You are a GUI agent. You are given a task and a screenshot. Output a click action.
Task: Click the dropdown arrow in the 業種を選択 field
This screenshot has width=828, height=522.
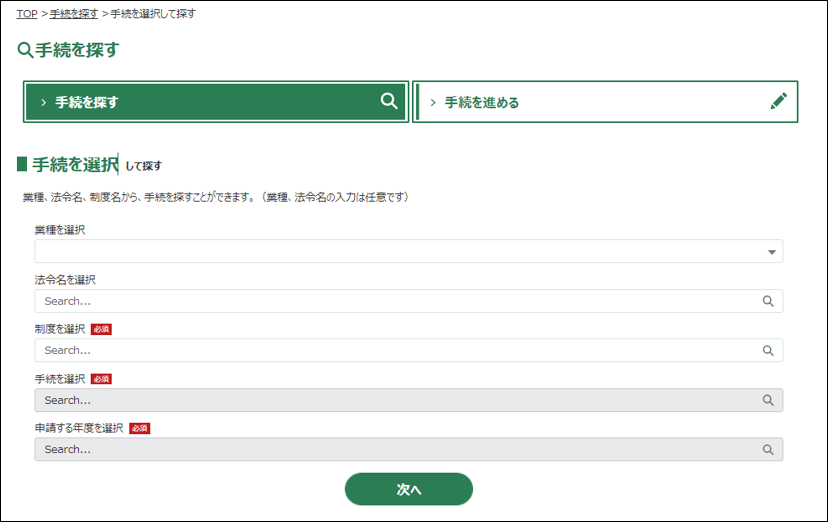point(771,252)
